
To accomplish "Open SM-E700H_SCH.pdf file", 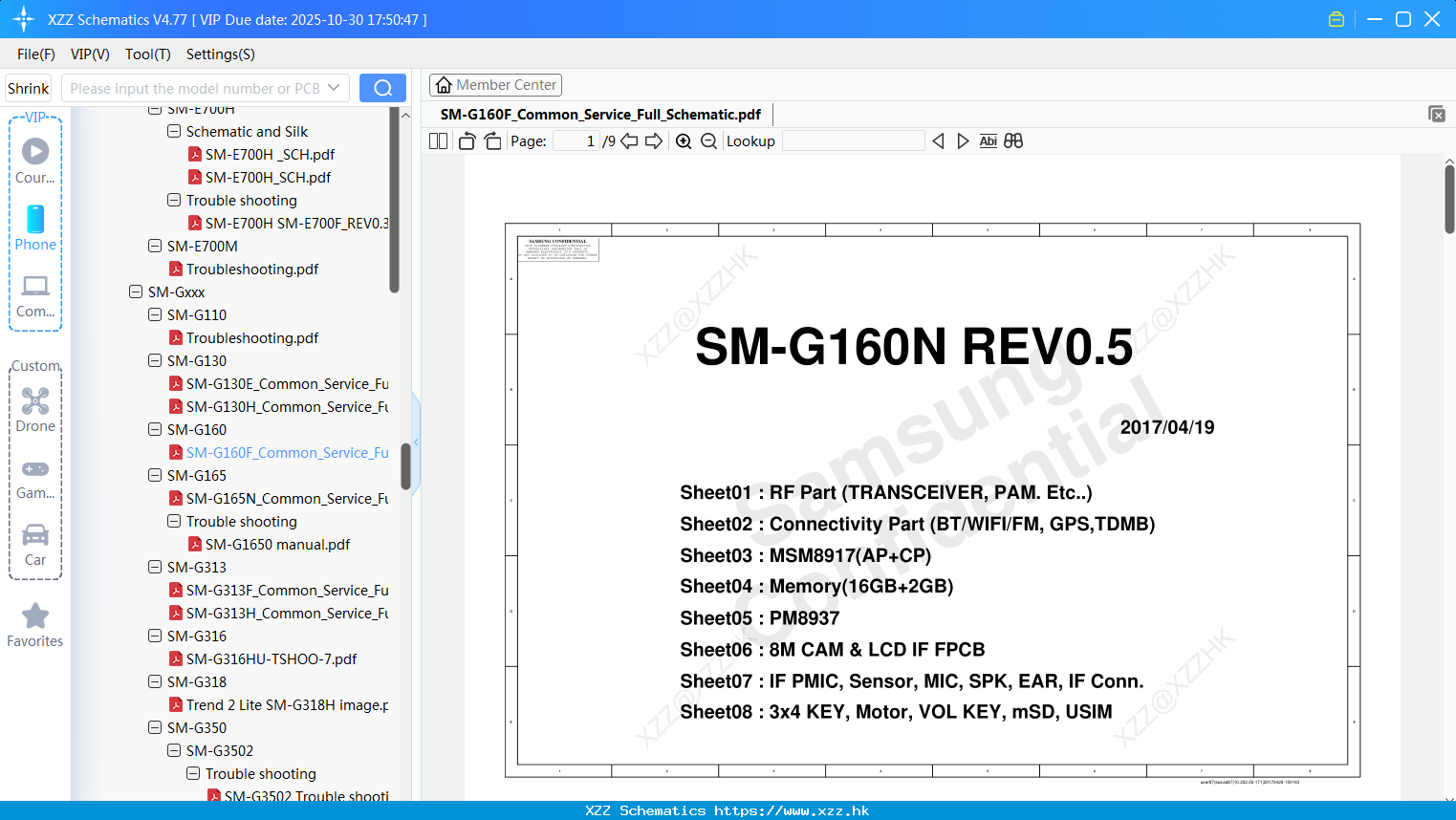I will click(268, 177).
